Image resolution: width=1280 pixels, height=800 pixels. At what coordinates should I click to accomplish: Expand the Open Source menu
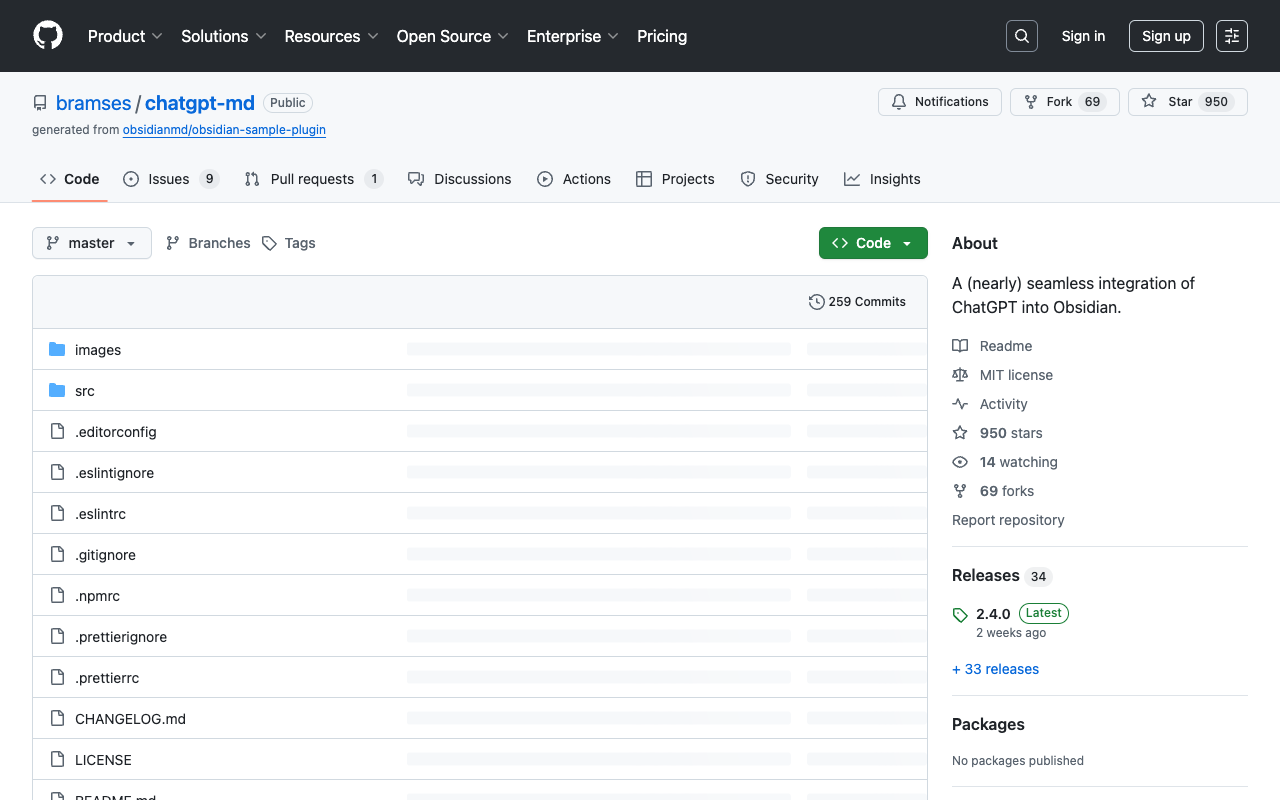click(x=453, y=36)
